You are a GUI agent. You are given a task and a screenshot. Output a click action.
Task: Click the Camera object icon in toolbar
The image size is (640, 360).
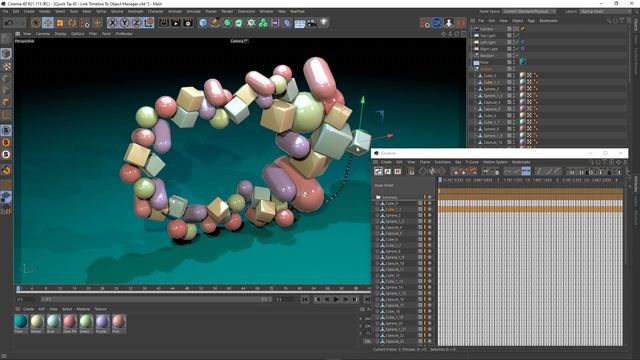pos(311,23)
